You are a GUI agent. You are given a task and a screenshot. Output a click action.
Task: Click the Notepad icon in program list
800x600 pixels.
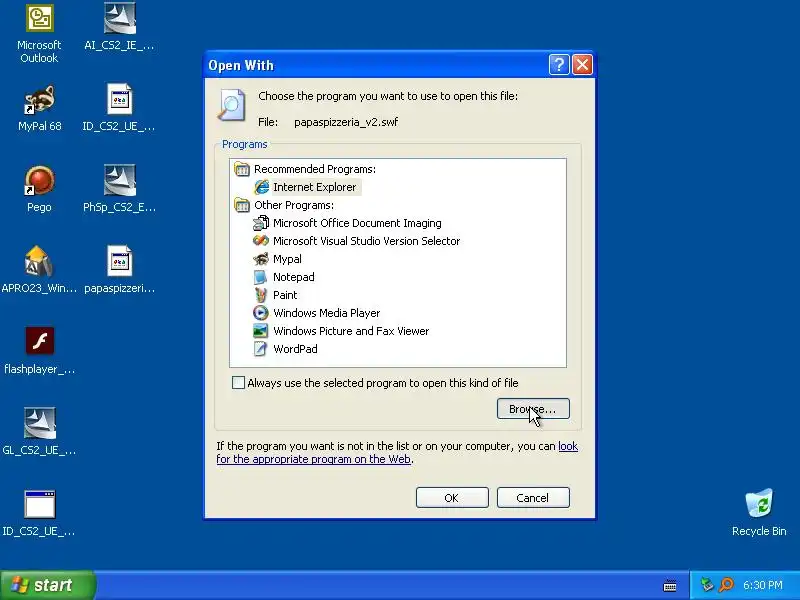coord(261,277)
